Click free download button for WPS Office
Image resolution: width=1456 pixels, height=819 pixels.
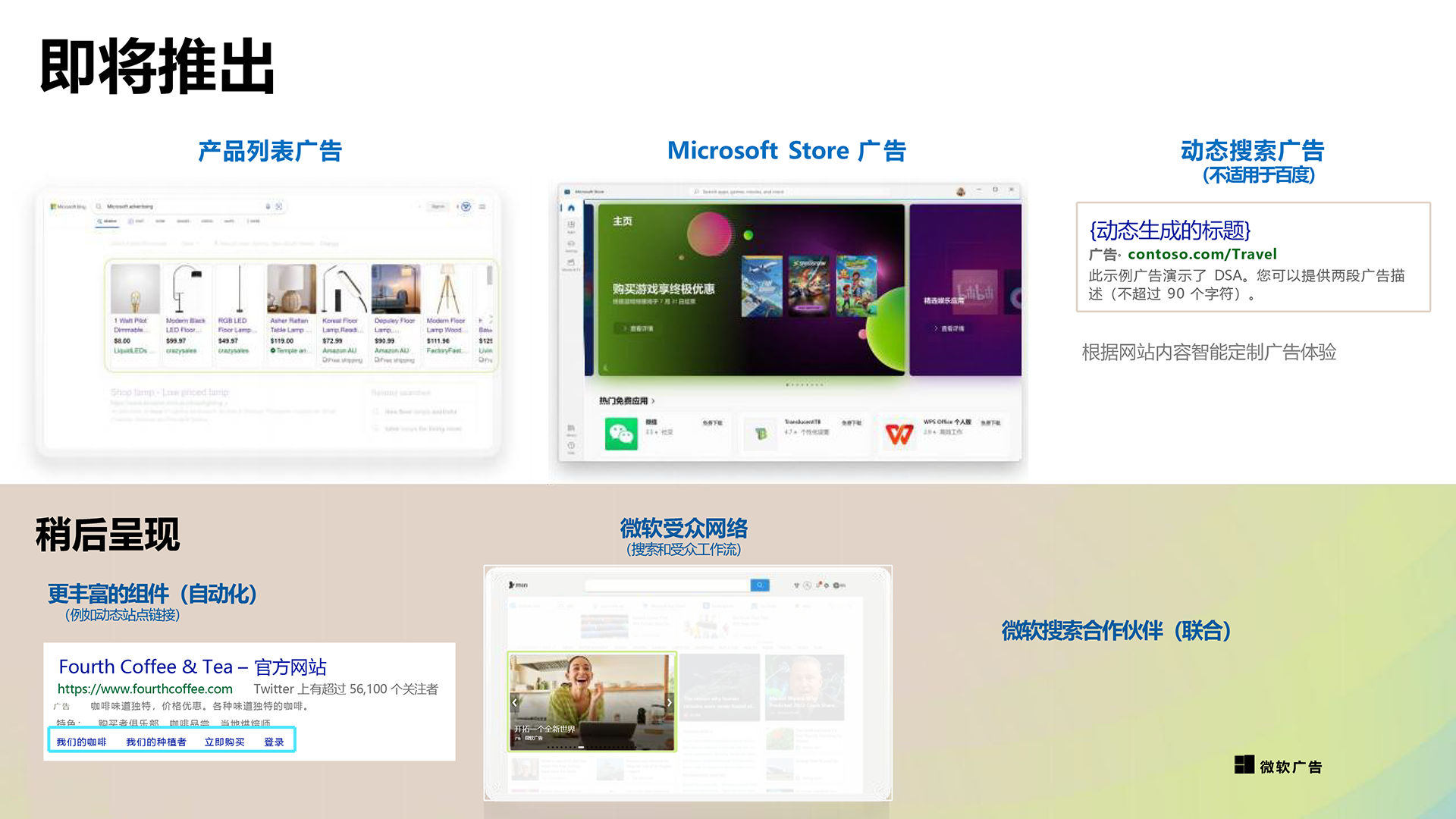click(991, 422)
